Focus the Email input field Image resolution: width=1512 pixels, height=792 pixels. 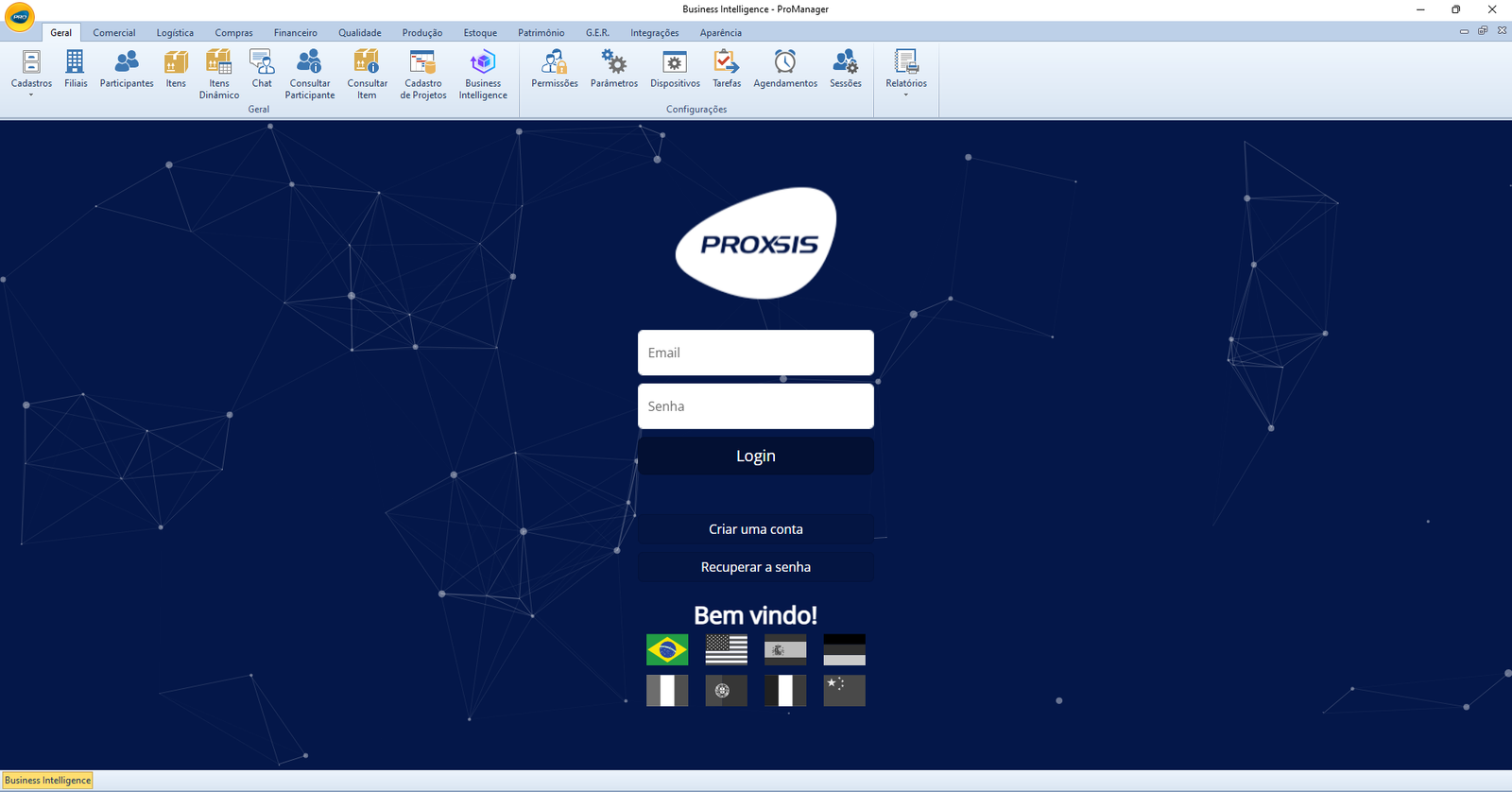(756, 353)
